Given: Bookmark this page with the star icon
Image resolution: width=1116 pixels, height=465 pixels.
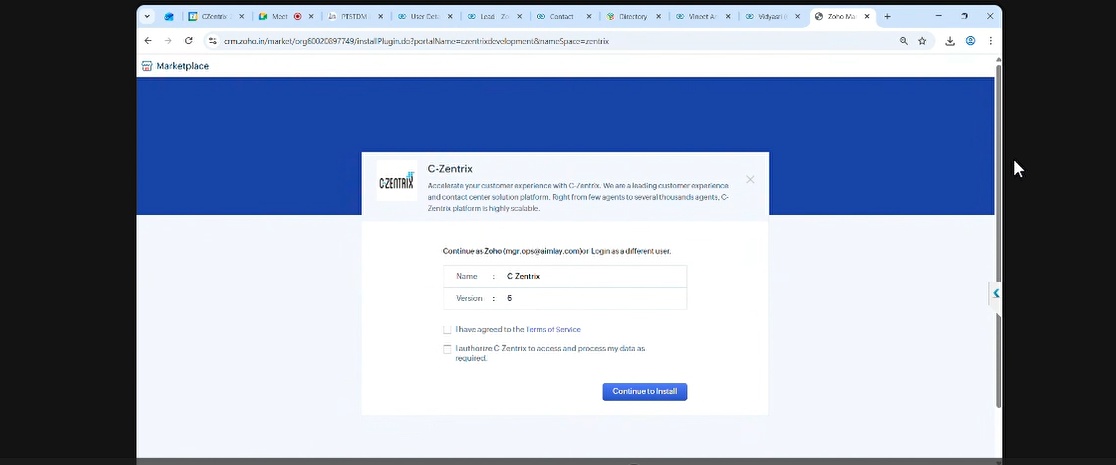Looking at the screenshot, I should click(922, 41).
